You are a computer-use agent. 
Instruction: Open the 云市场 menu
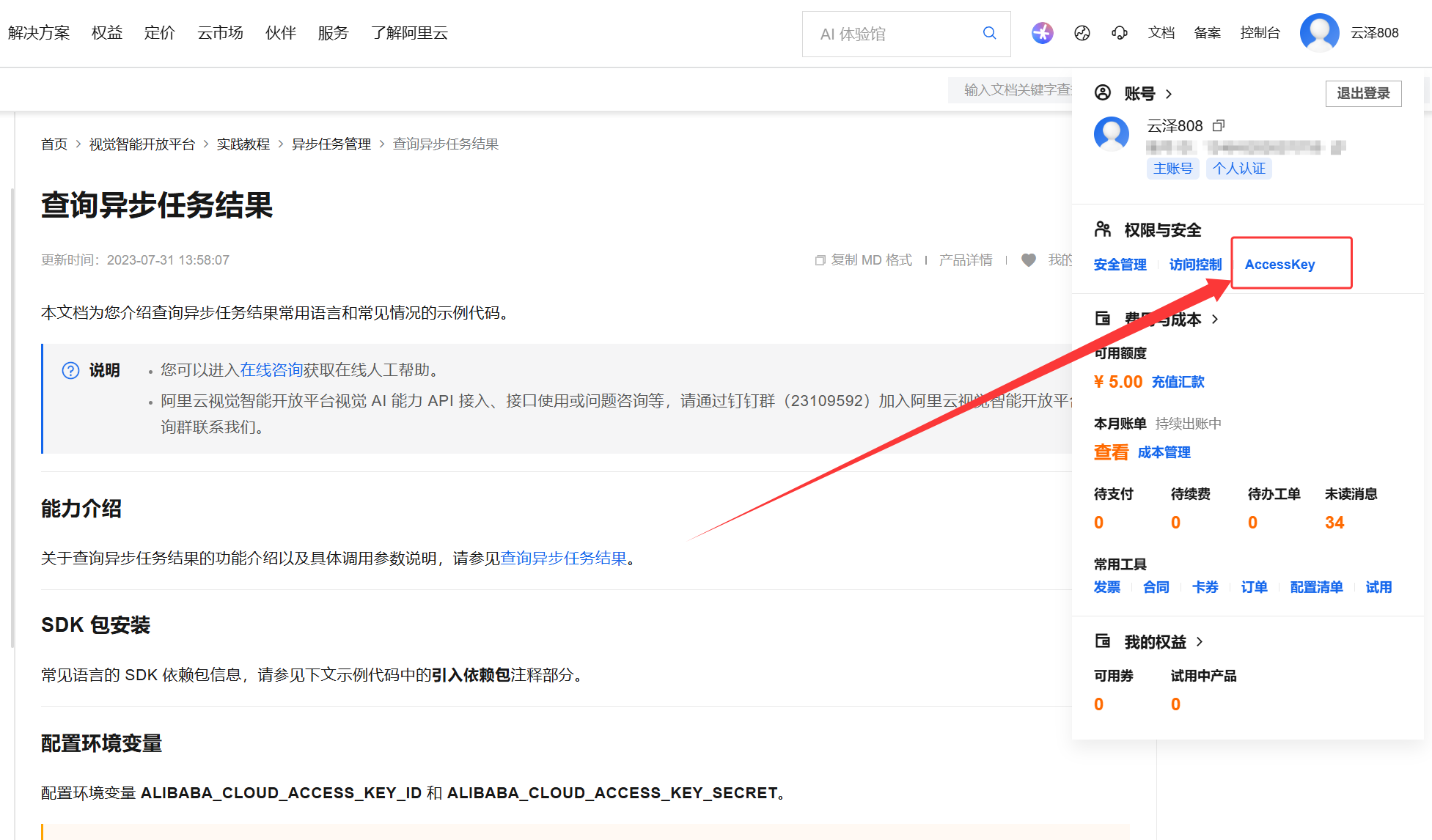pyautogui.click(x=220, y=33)
